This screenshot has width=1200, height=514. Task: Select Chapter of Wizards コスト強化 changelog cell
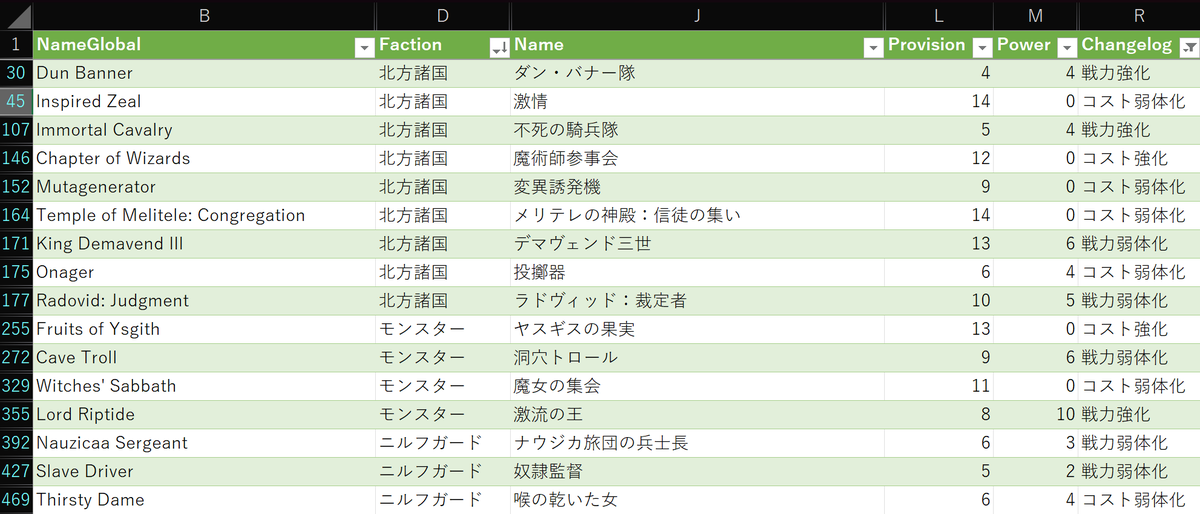coord(1139,158)
